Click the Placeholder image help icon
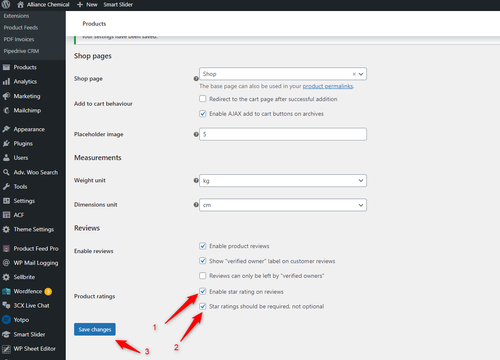 click(x=196, y=134)
